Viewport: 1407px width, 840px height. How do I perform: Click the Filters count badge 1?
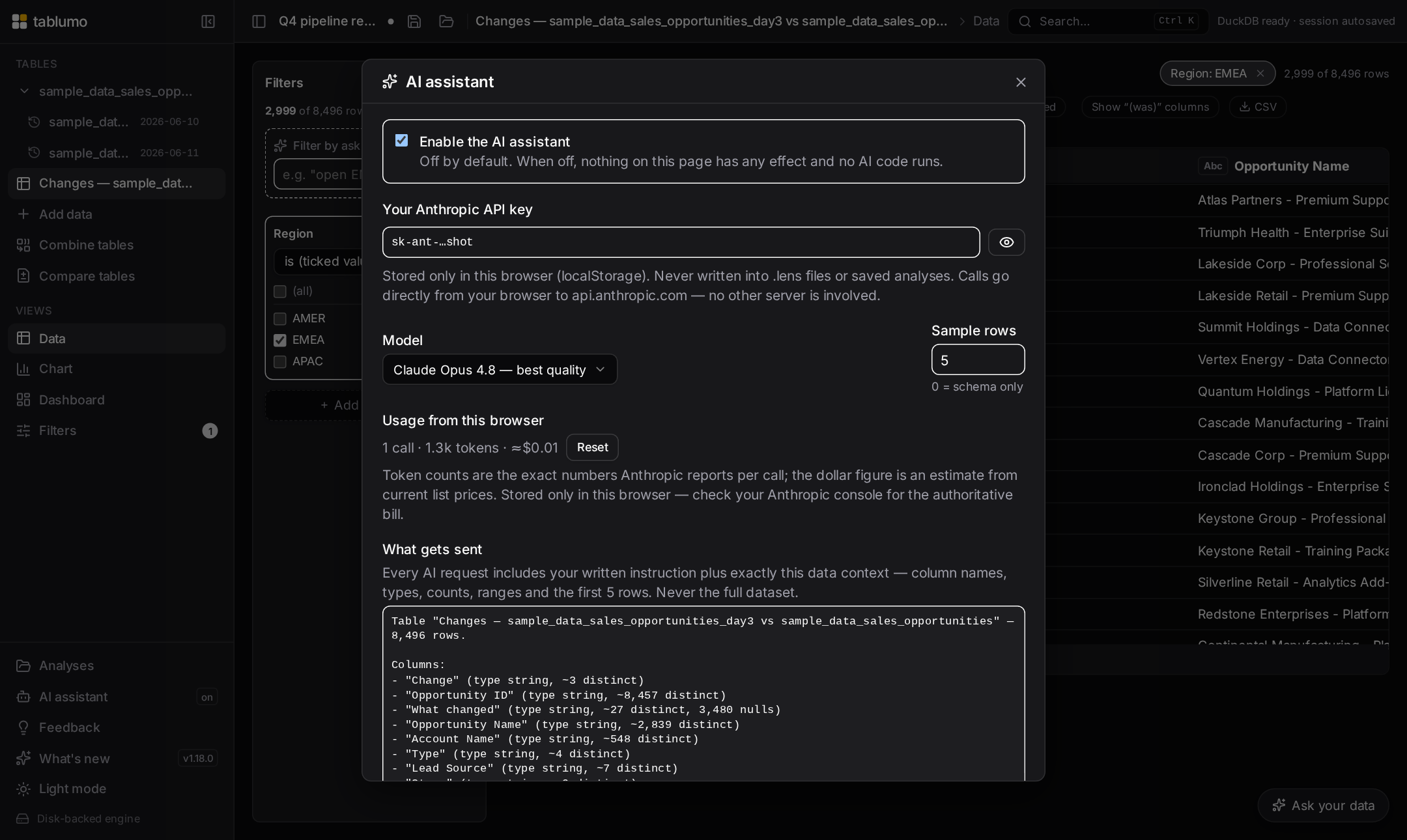tap(210, 430)
